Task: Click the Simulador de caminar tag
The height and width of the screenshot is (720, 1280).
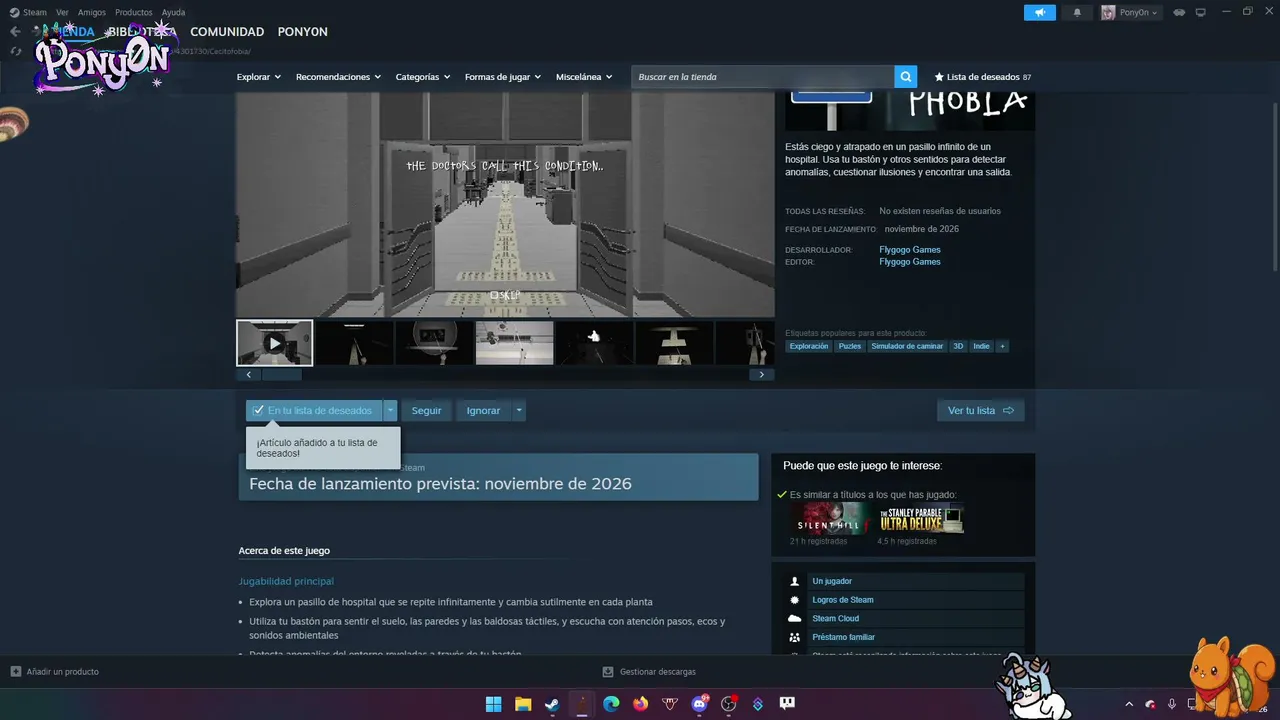Action: click(907, 346)
